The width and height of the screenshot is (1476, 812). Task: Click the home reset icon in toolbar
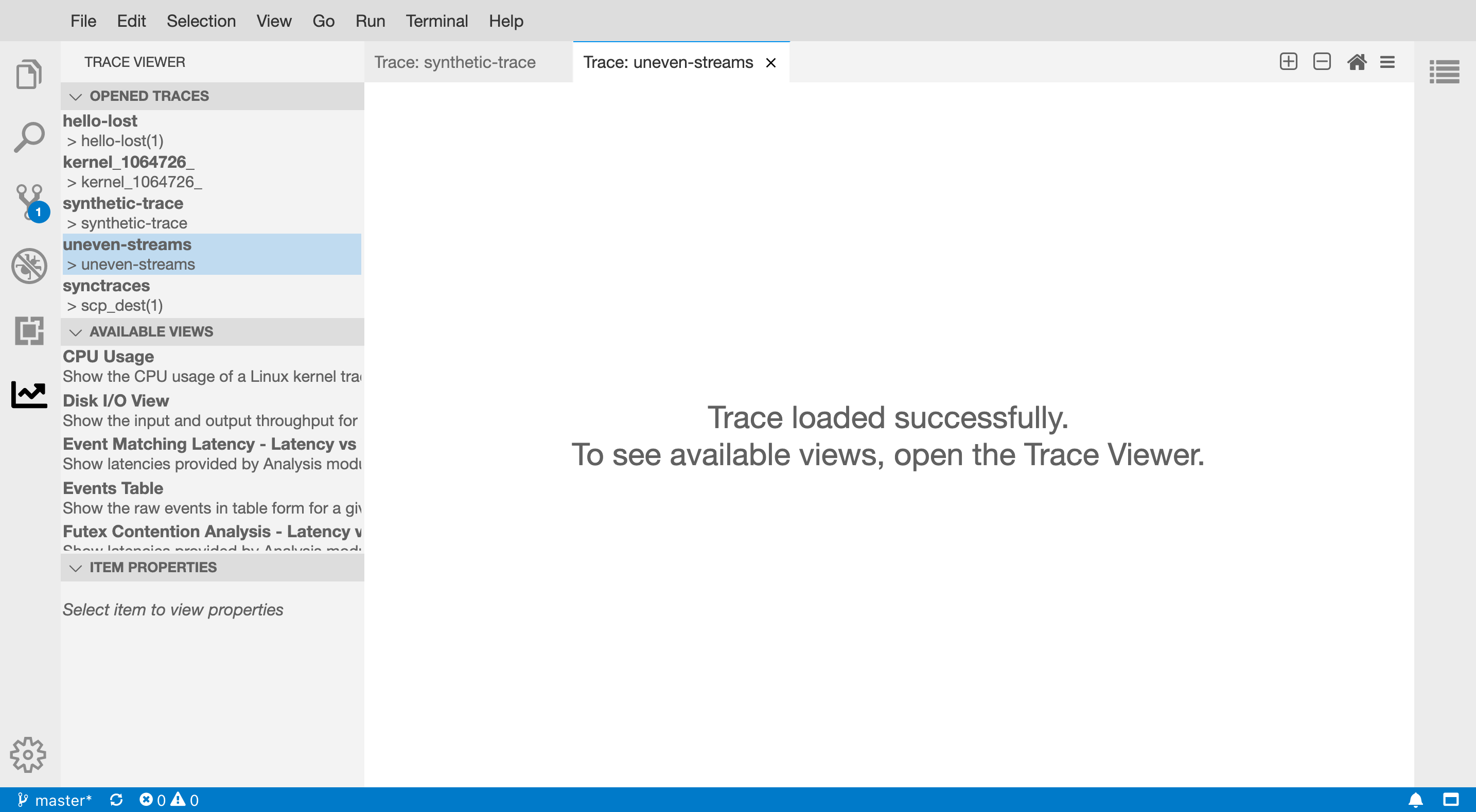point(1356,61)
